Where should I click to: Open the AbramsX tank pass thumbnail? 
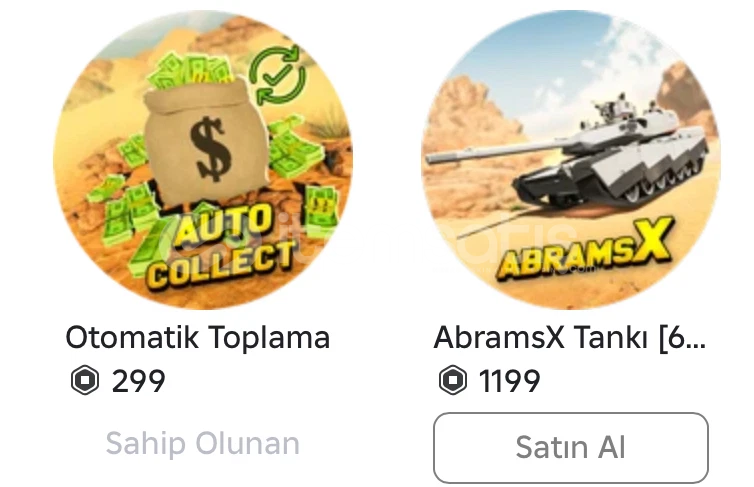[571, 160]
